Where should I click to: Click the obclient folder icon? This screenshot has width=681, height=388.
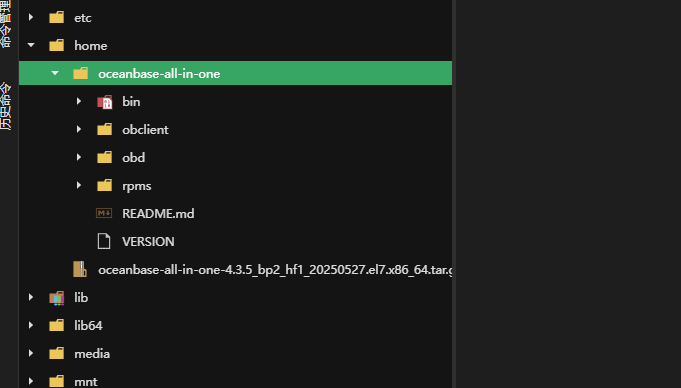tap(105, 129)
